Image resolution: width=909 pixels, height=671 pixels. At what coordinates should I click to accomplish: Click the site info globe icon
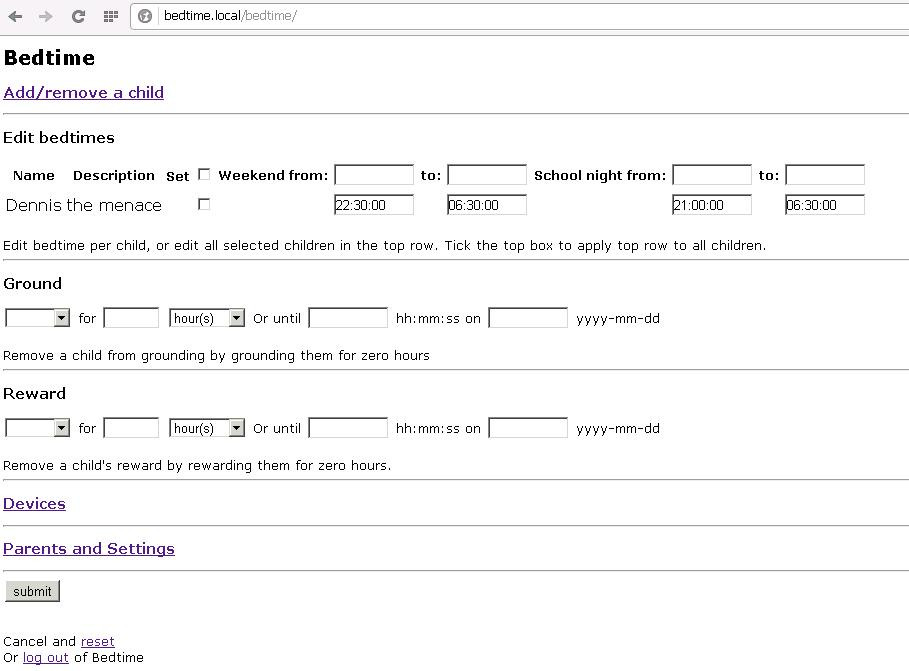[145, 16]
